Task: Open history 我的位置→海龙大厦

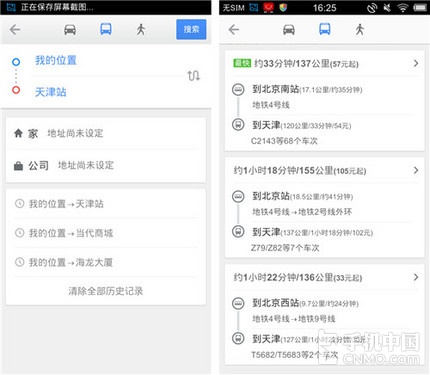Action: 106,262
